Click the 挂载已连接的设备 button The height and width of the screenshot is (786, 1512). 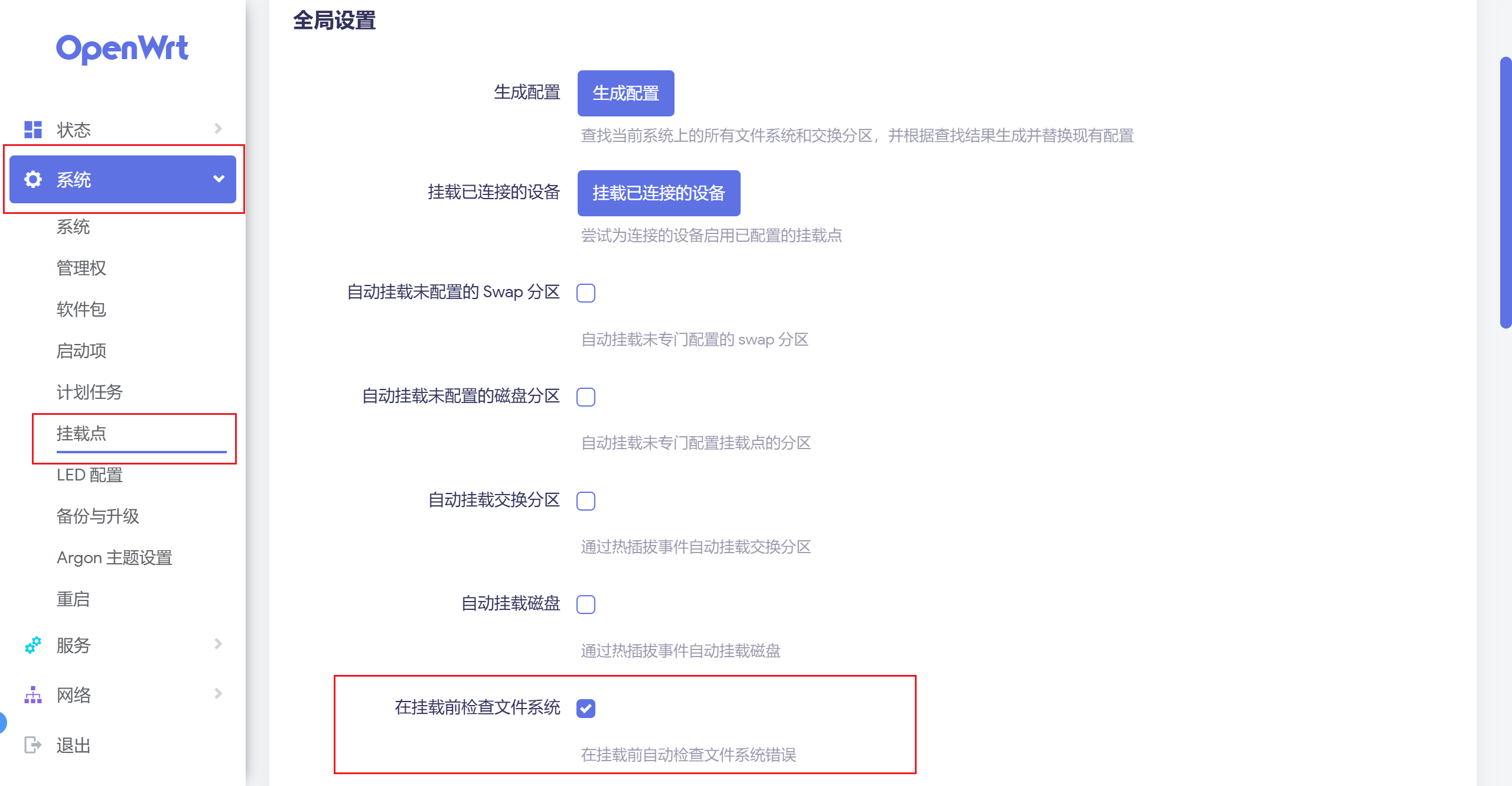(x=659, y=193)
